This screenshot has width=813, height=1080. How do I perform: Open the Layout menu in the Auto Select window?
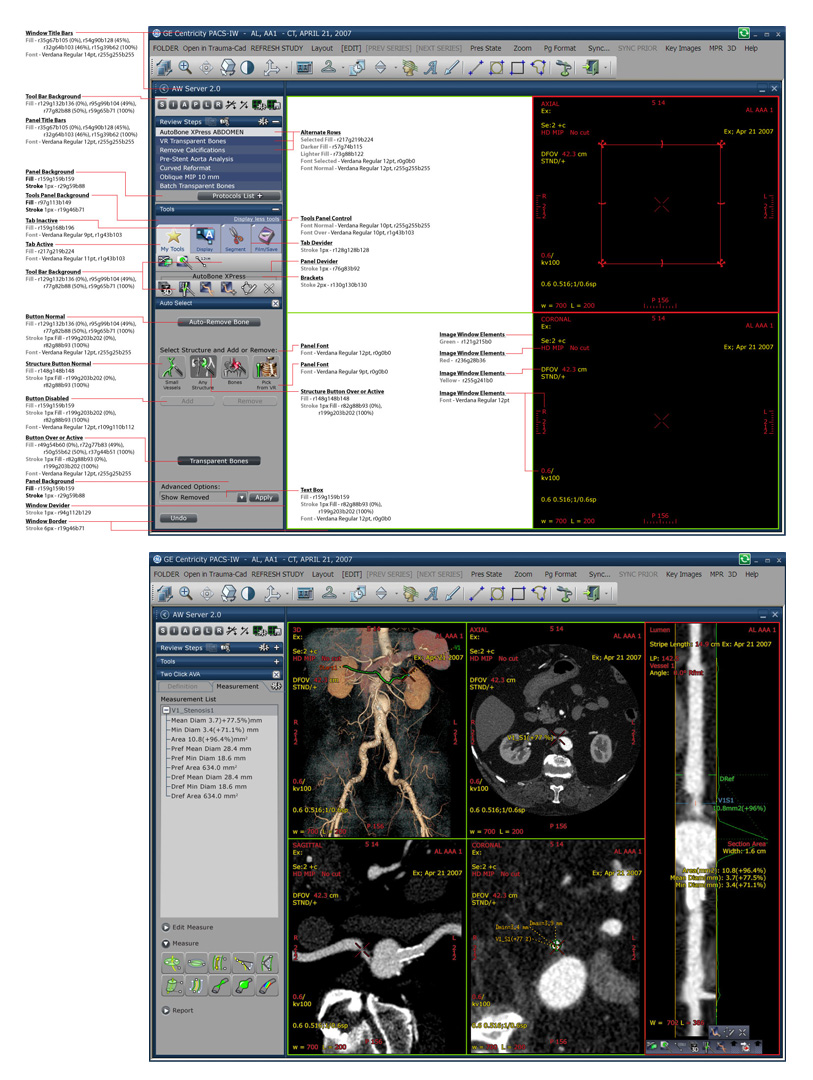pyautogui.click(x=322, y=48)
